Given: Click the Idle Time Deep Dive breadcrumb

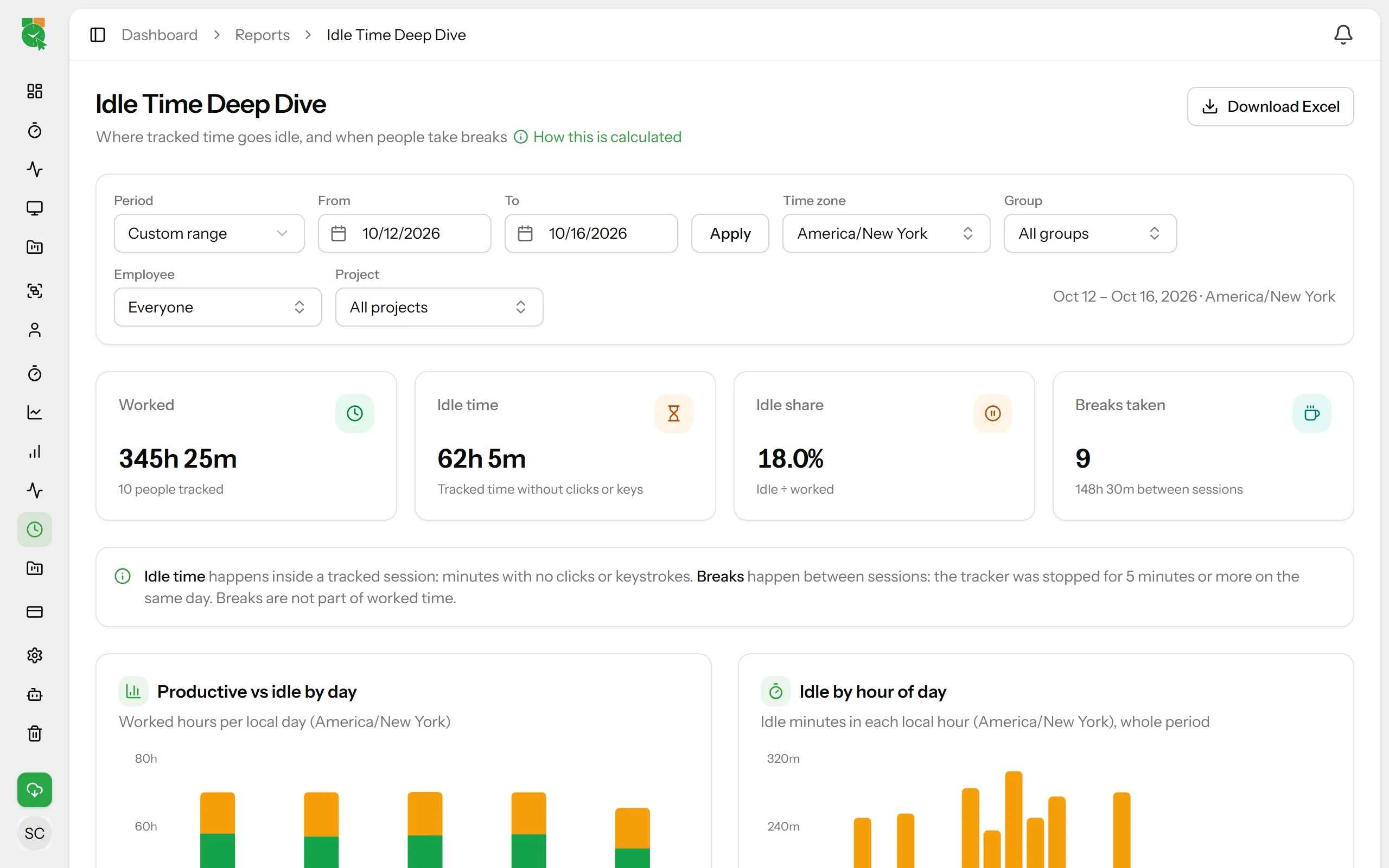Looking at the screenshot, I should (396, 35).
